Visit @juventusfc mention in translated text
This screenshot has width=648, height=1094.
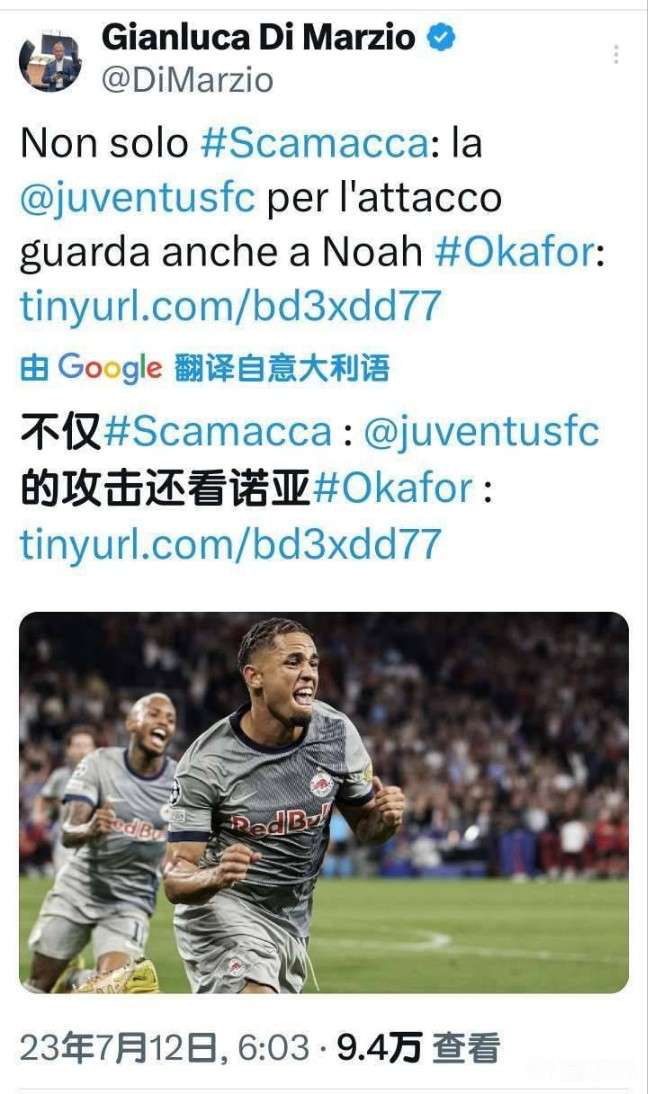[x=481, y=432]
